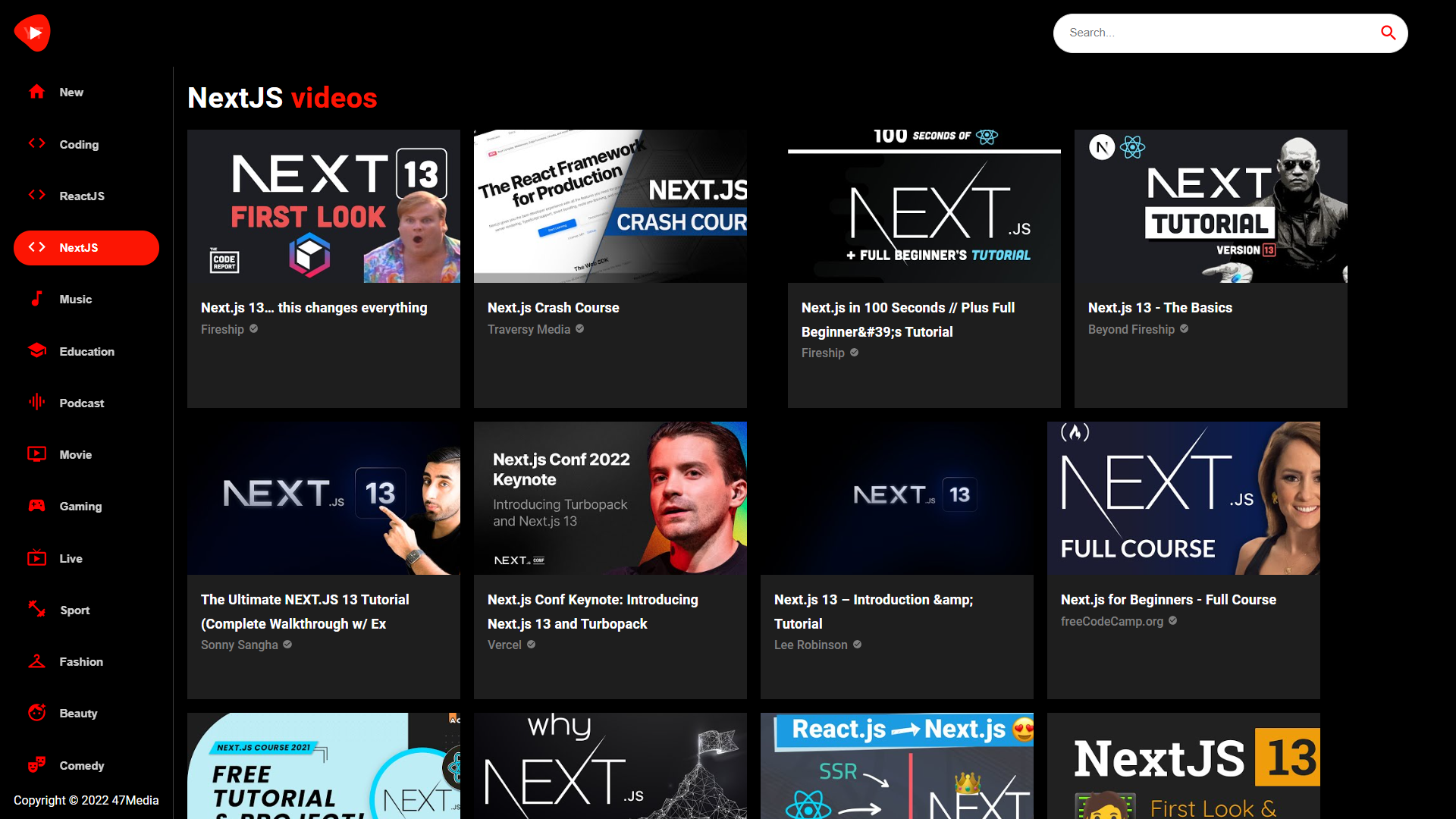
Task: Open 'Next.js Conf Keynote: Introducing' title
Action: [x=593, y=612]
